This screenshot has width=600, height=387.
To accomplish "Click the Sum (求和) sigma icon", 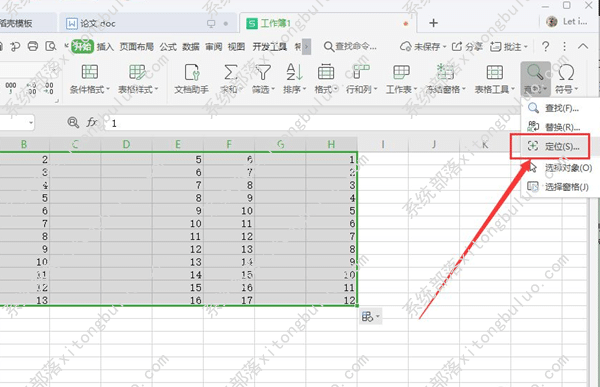I will [x=231, y=72].
